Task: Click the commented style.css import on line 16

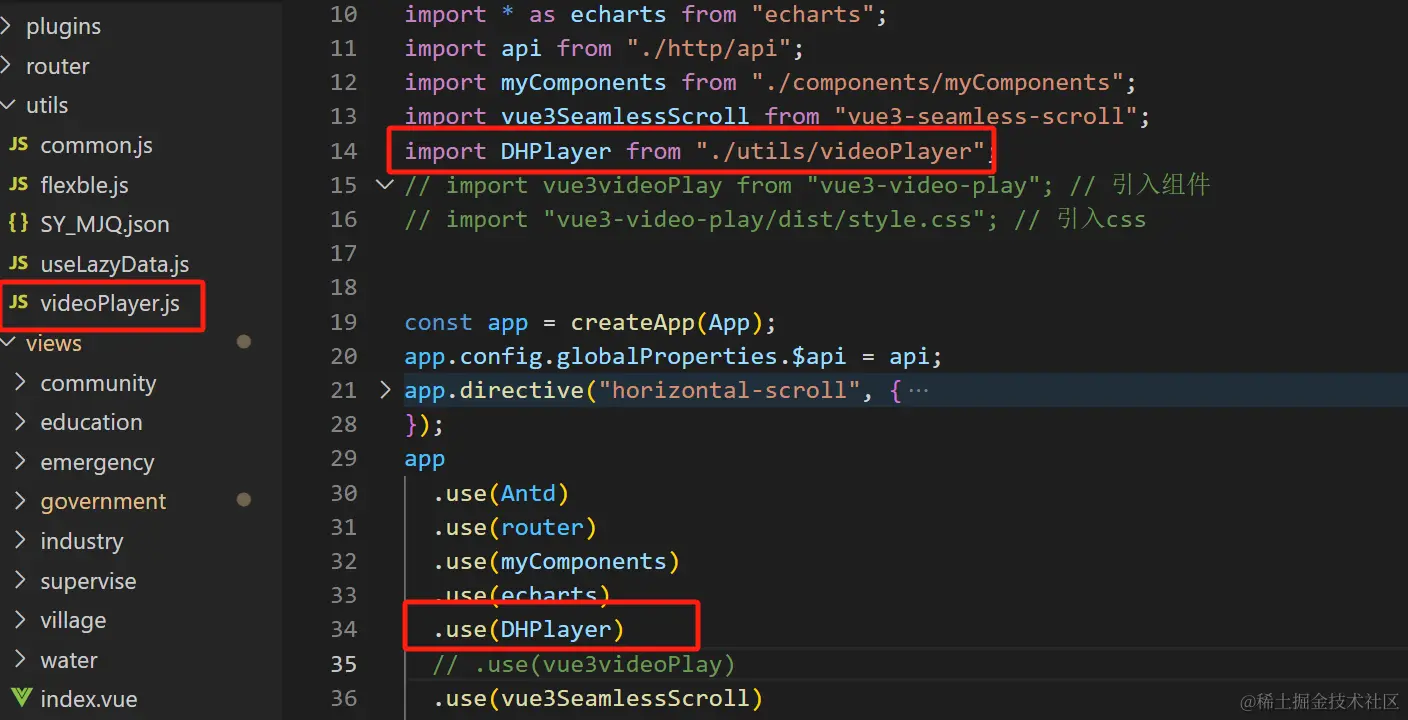Action: pyautogui.click(x=701, y=219)
